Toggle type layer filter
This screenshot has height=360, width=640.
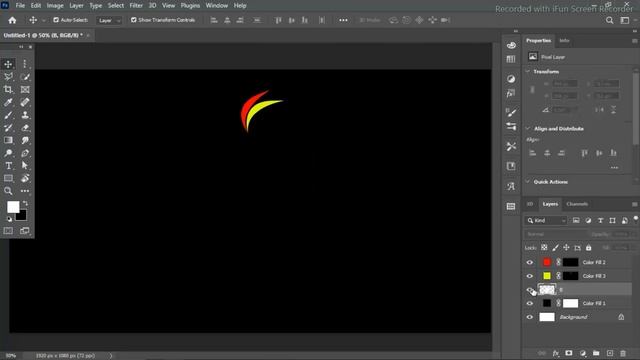click(600, 220)
